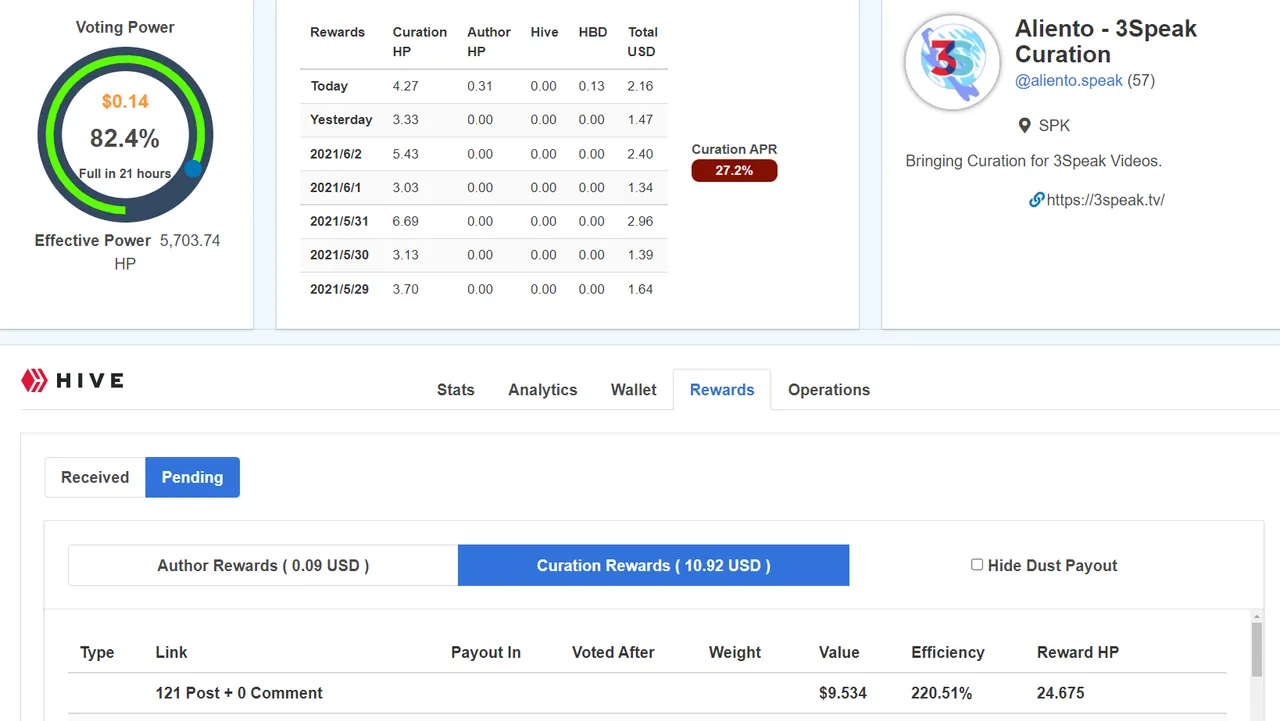Viewport: 1280px width, 721px height.
Task: Click the Curation APR 27.2% badge
Action: tap(734, 171)
